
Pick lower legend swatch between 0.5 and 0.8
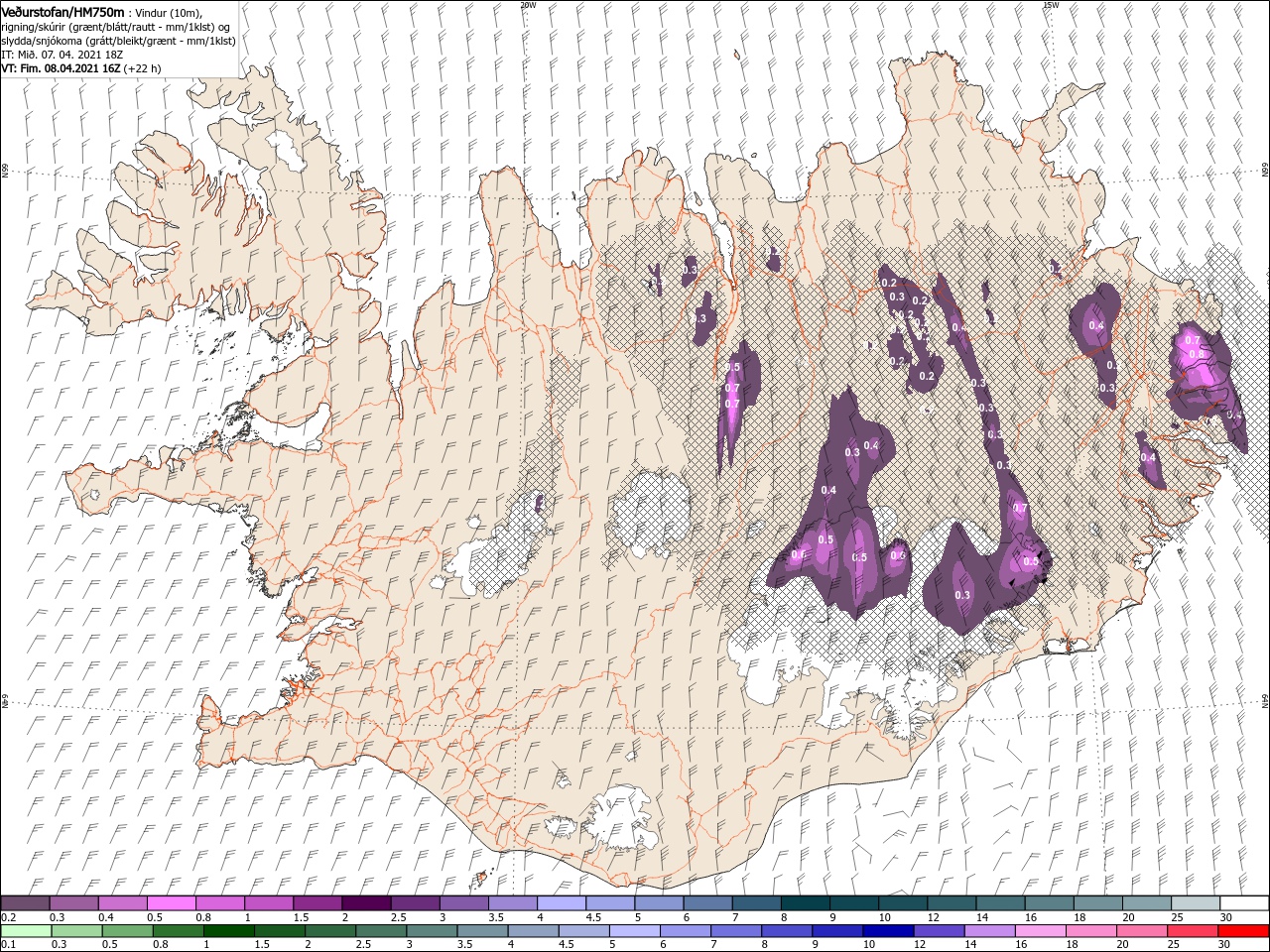127,931
